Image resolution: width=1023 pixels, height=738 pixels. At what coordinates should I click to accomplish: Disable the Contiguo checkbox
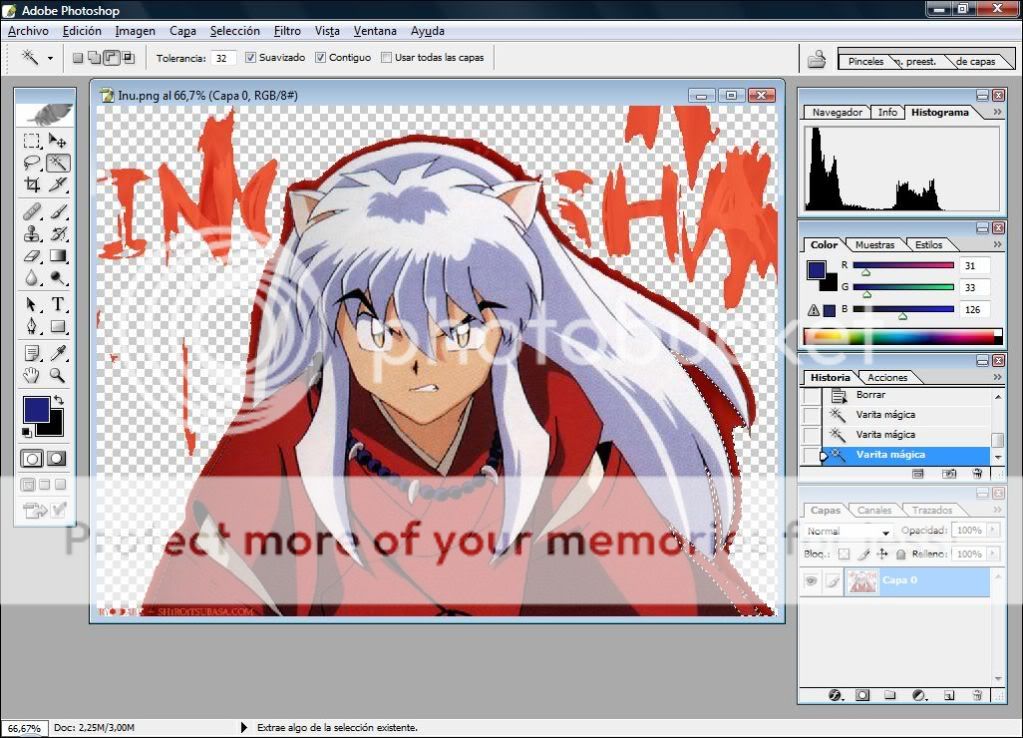pos(321,58)
